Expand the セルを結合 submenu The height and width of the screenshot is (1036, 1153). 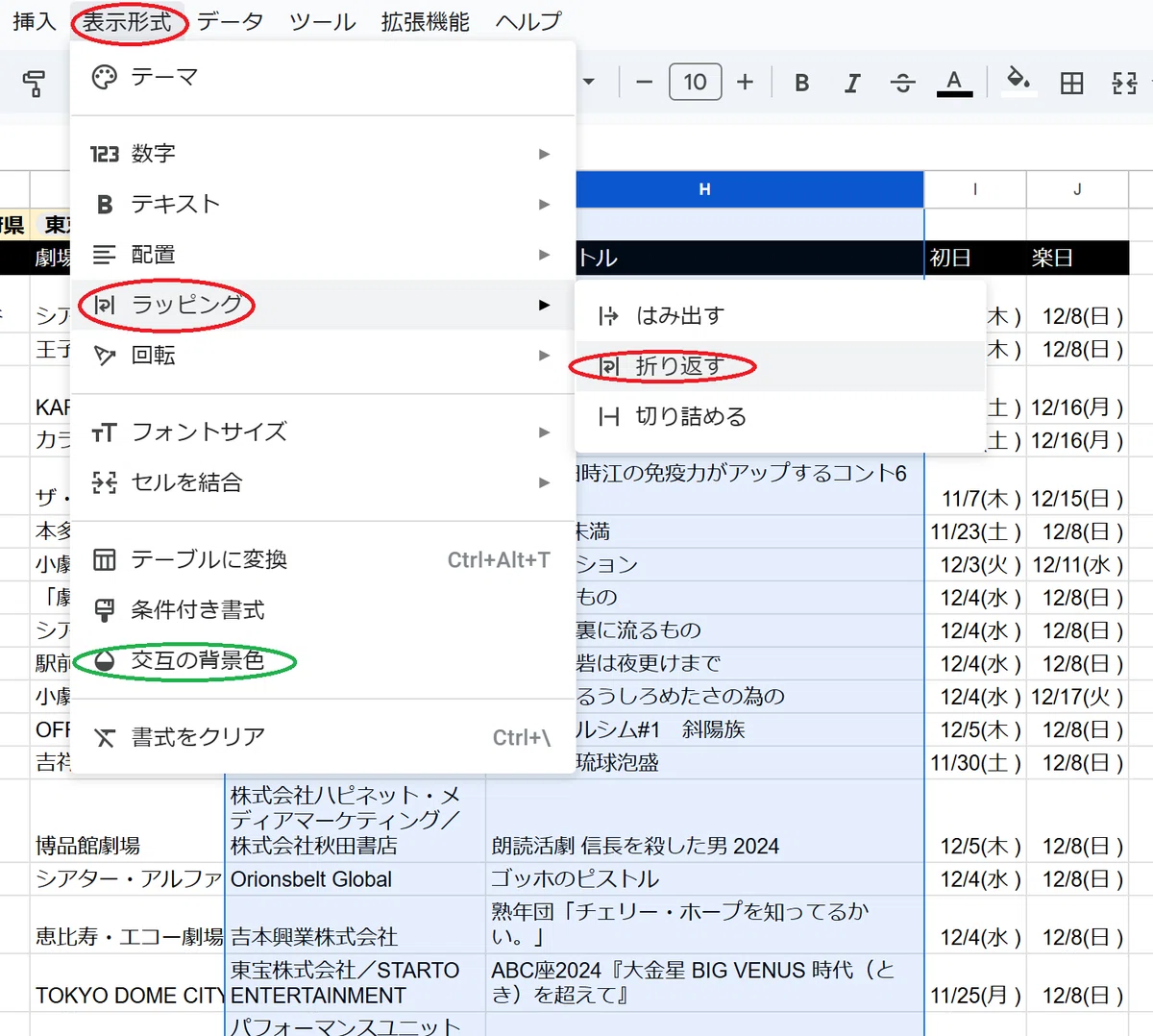[x=323, y=481]
